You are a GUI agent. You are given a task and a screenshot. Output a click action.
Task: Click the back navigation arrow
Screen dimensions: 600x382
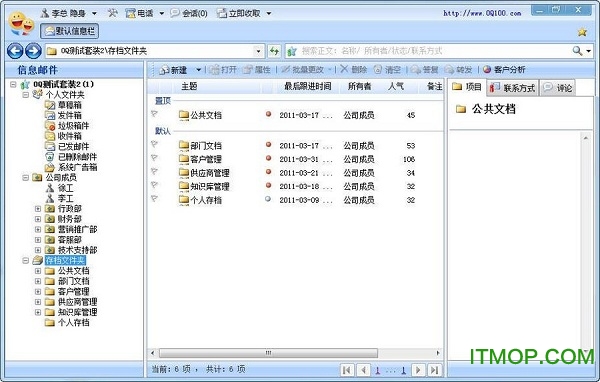[15, 51]
